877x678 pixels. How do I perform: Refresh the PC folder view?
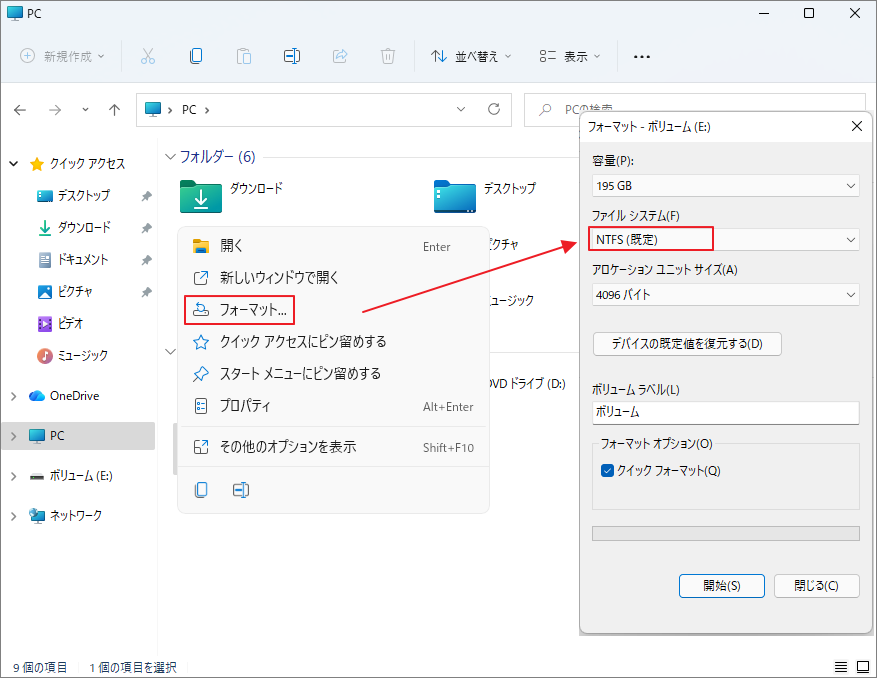[x=493, y=110]
